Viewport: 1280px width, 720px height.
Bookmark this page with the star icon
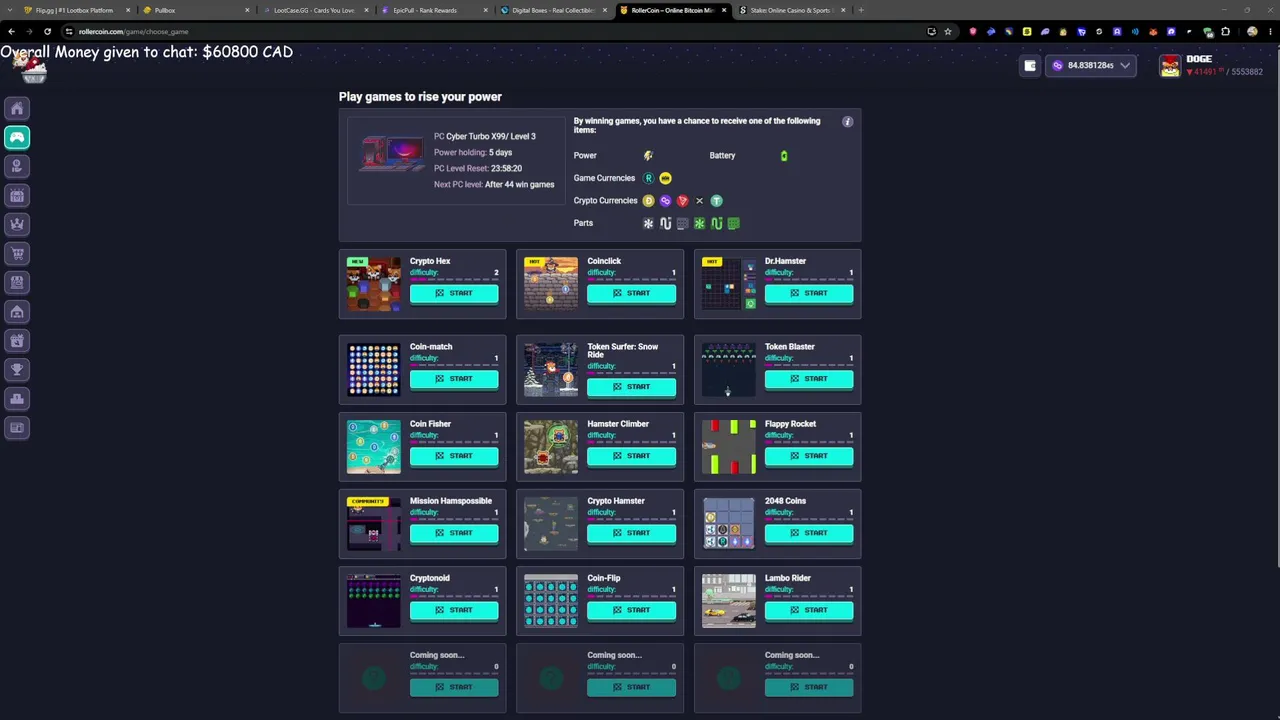(x=948, y=31)
